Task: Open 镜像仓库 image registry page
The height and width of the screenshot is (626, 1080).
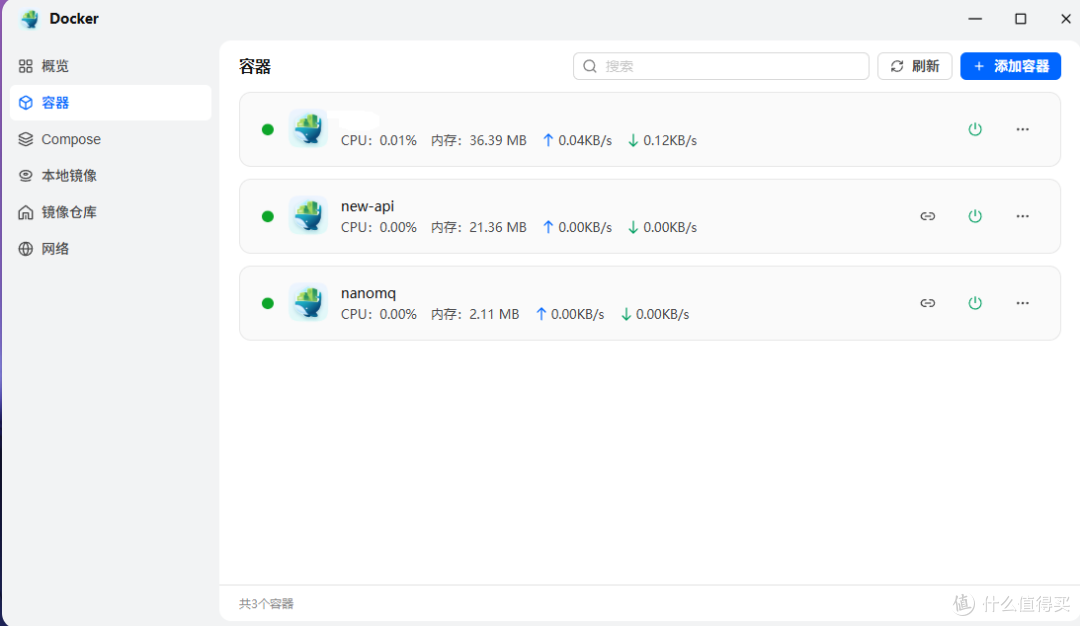Action: pyautogui.click(x=110, y=212)
